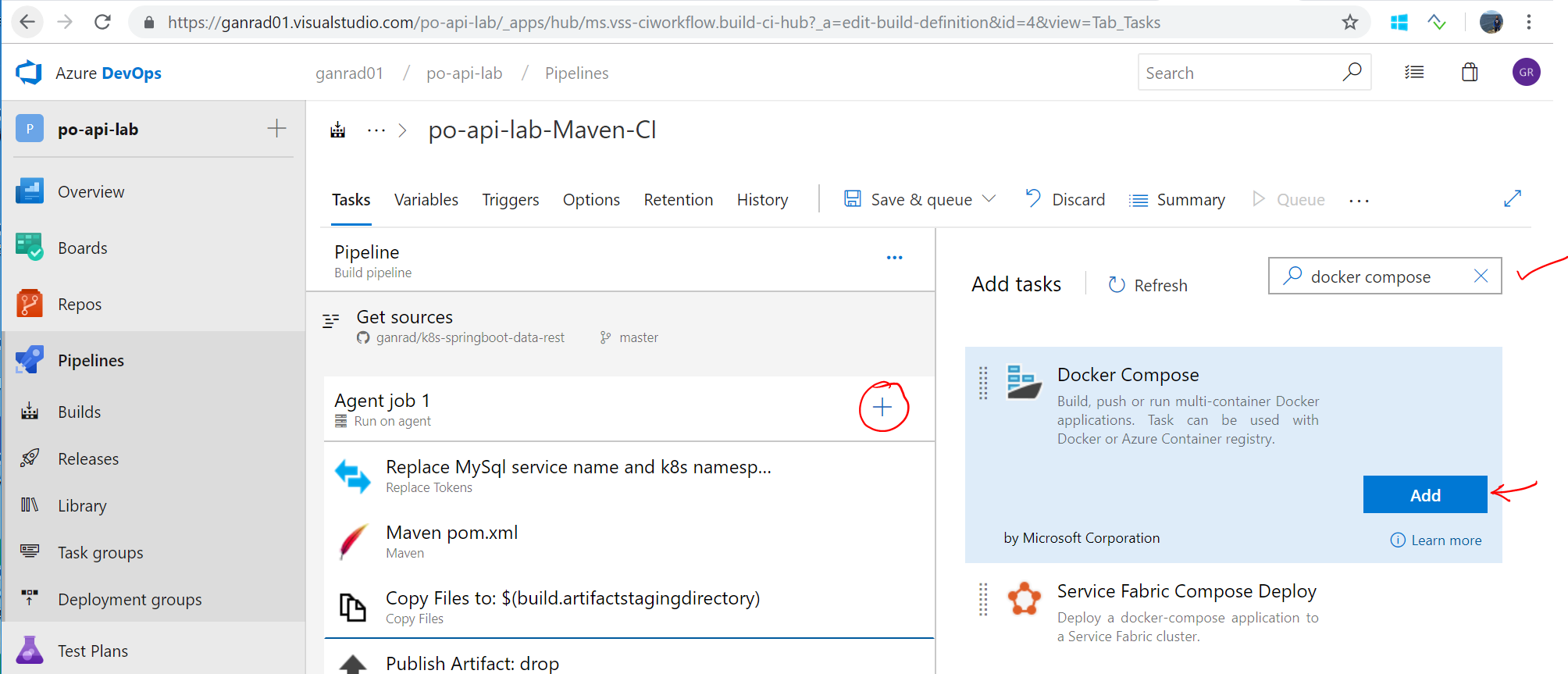The image size is (1568, 674).
Task: Select the Pipeline build pipeline row
Action: [x=621, y=260]
